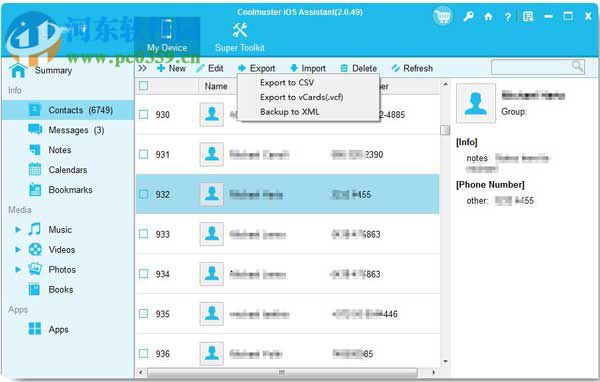Click the Export toolbar button
This screenshot has width=600, height=382.
pos(256,68)
